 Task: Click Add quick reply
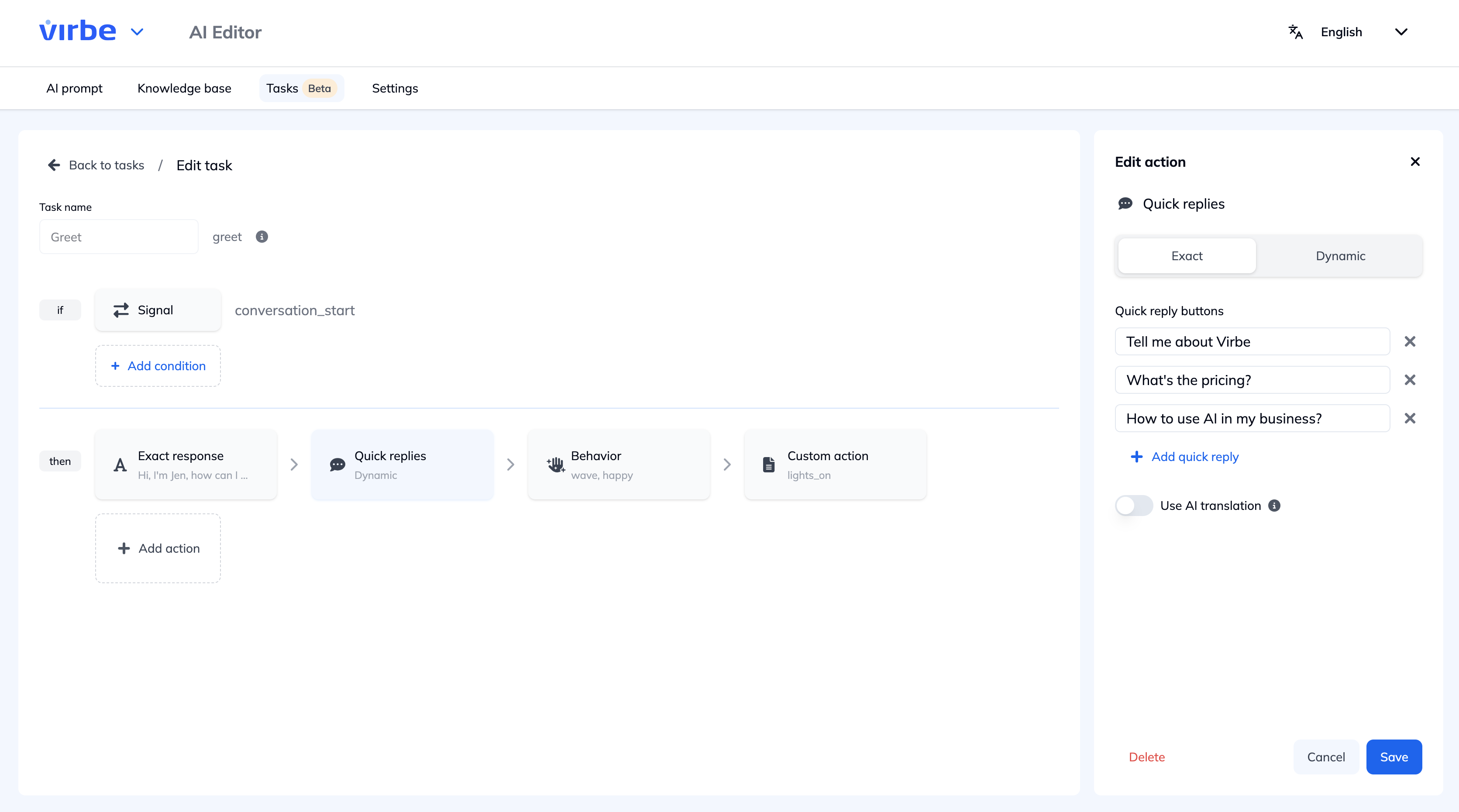(x=1184, y=456)
